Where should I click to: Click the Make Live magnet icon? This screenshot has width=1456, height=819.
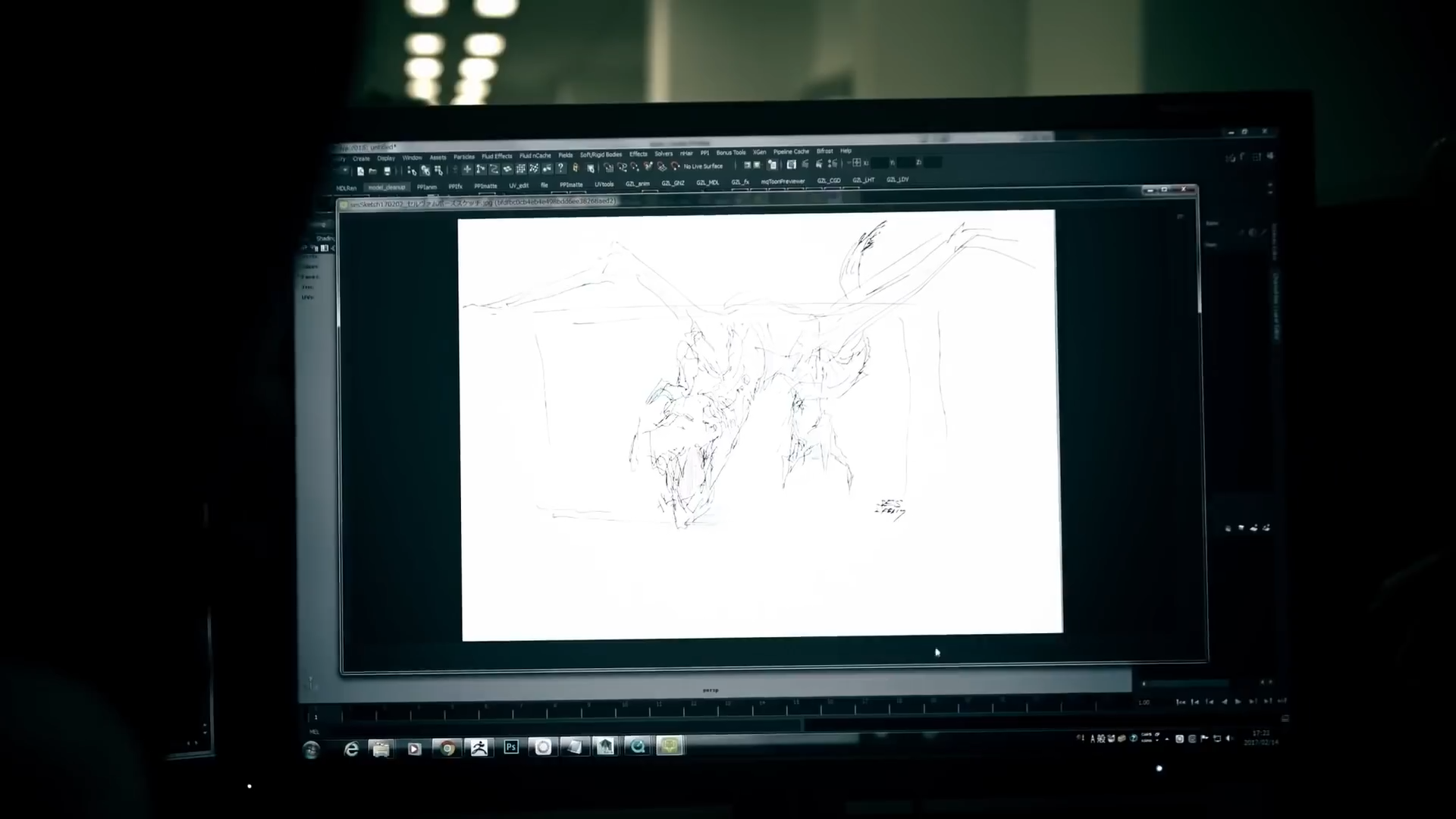tap(675, 166)
